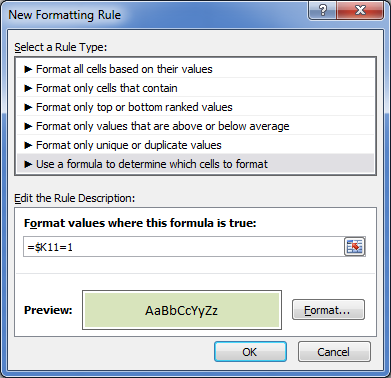
Task: Open the Format... button
Action: coord(328,310)
